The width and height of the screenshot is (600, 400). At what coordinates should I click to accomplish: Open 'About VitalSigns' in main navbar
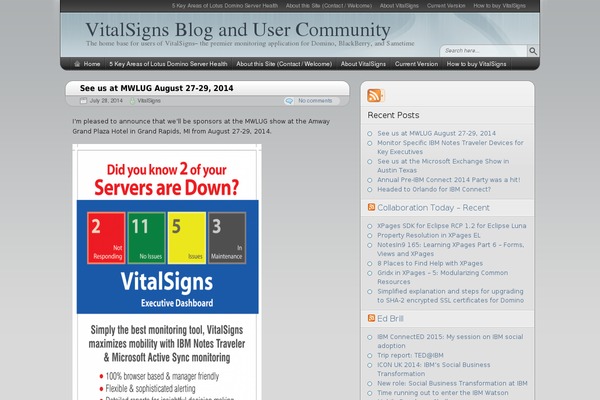(x=363, y=64)
